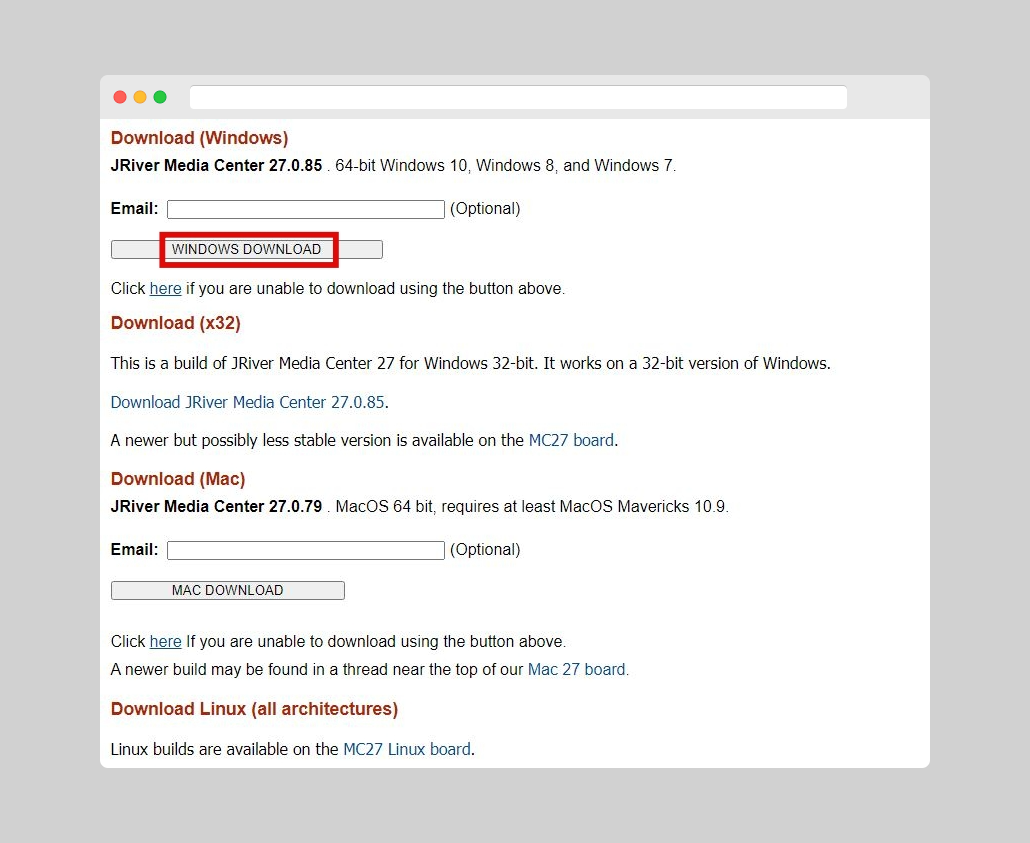Image resolution: width=1030 pixels, height=843 pixels.
Task: Open the MC27 Linux board link
Action: tap(407, 749)
